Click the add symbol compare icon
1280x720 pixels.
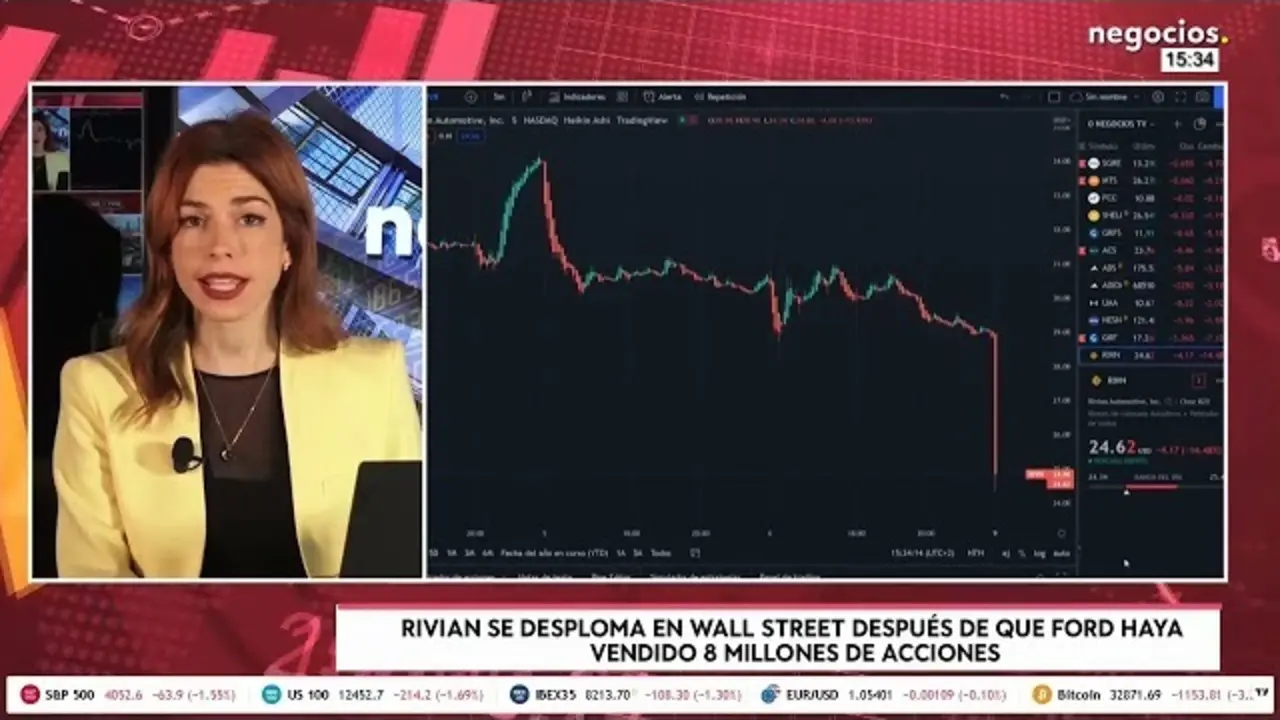click(471, 97)
